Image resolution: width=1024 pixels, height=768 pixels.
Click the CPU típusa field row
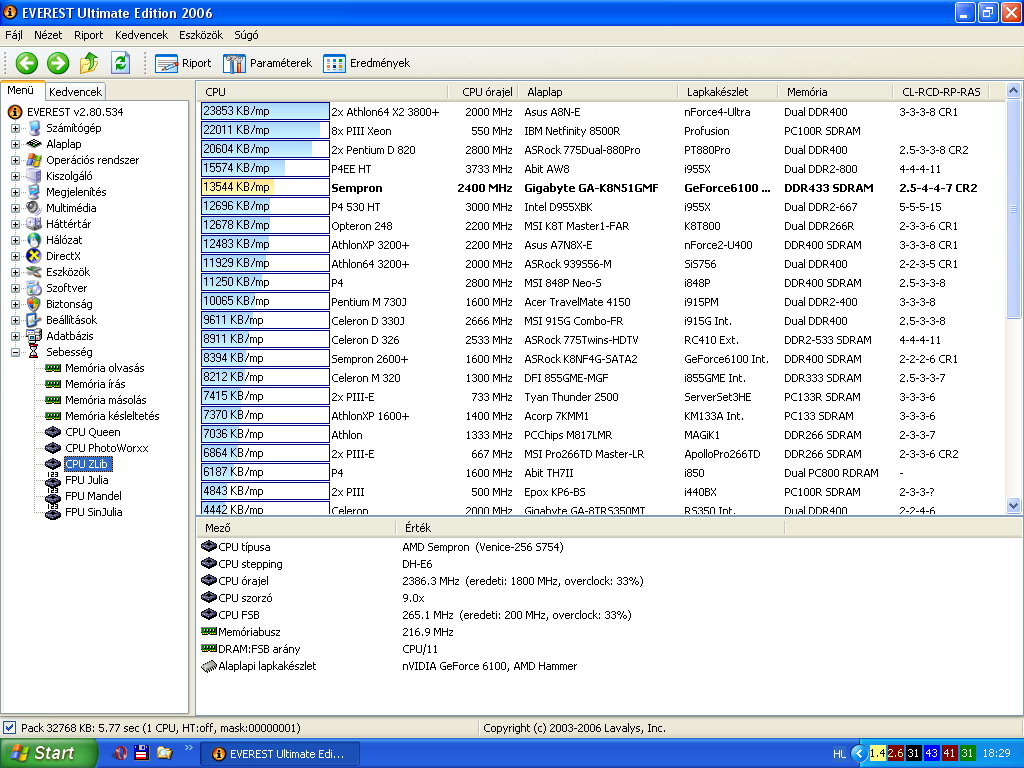tap(609, 547)
